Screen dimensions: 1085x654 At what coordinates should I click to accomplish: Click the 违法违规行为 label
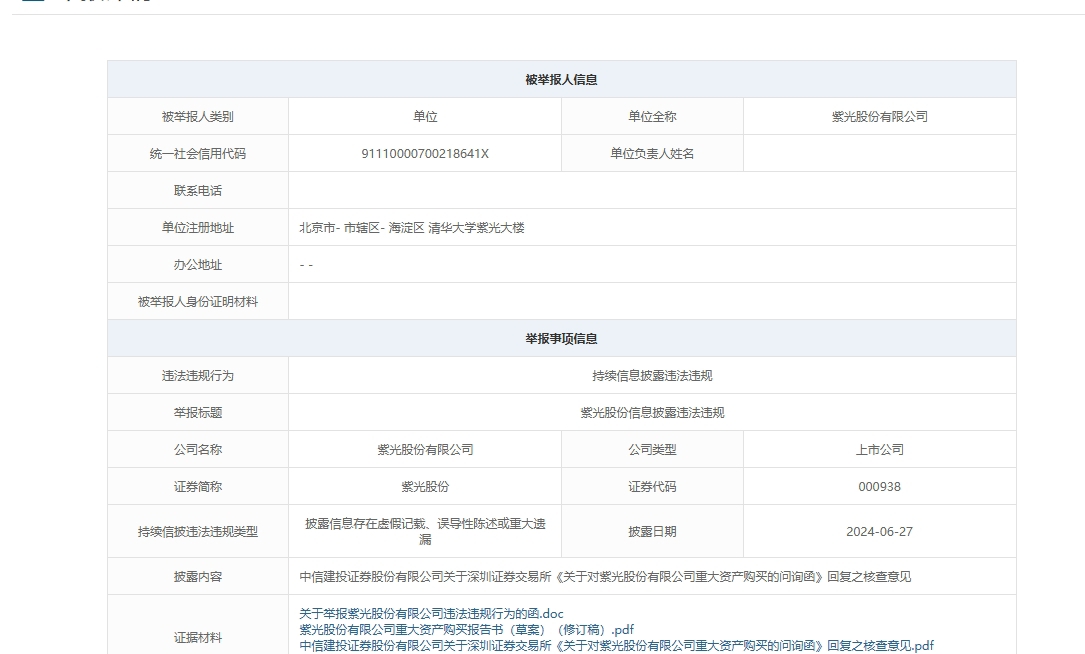(198, 376)
